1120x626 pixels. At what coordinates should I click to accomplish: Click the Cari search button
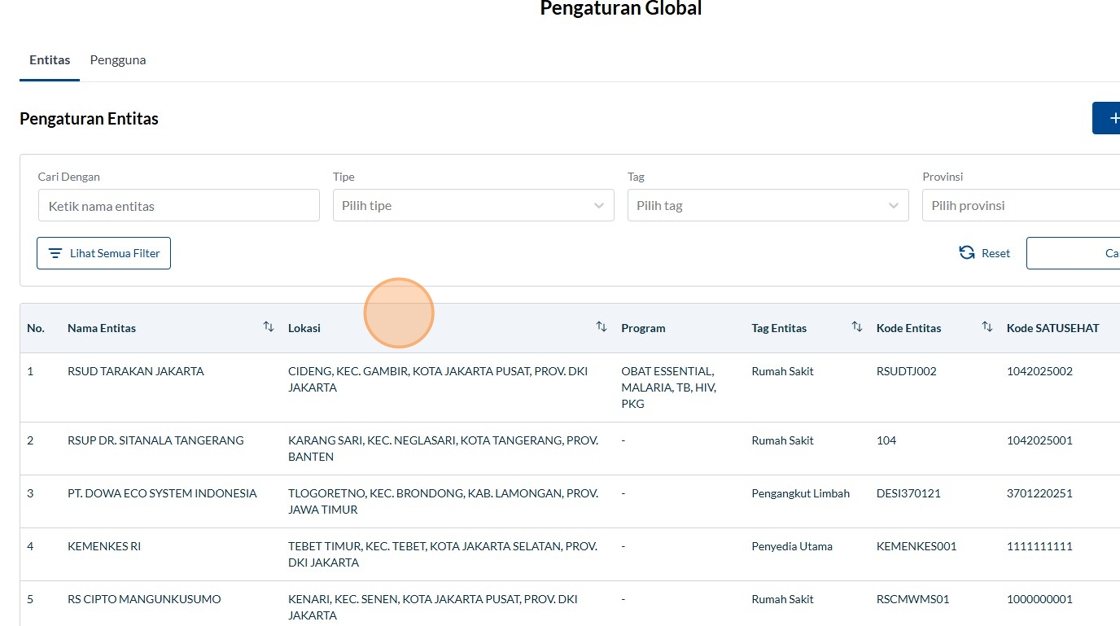pos(1073,253)
